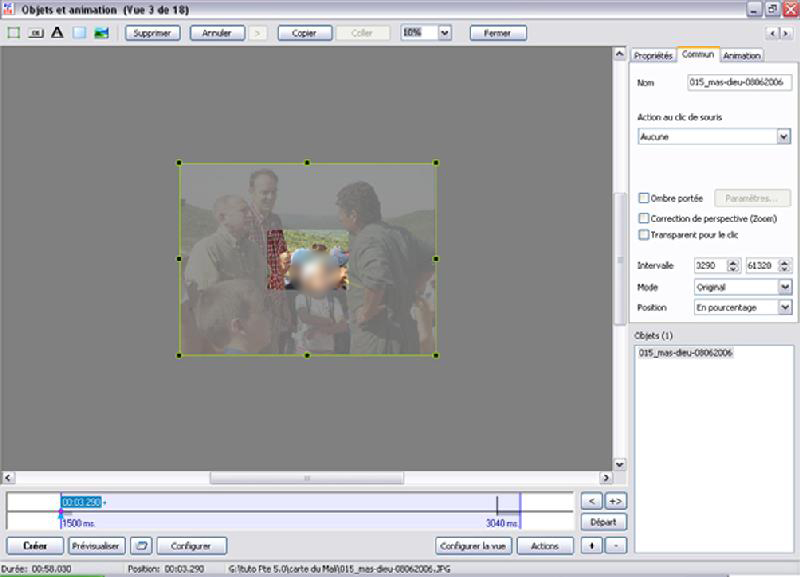Viewport: 800px width, 577px height.
Task: Go to the next view using the top-right right arrow
Action: pyautogui.click(x=785, y=33)
